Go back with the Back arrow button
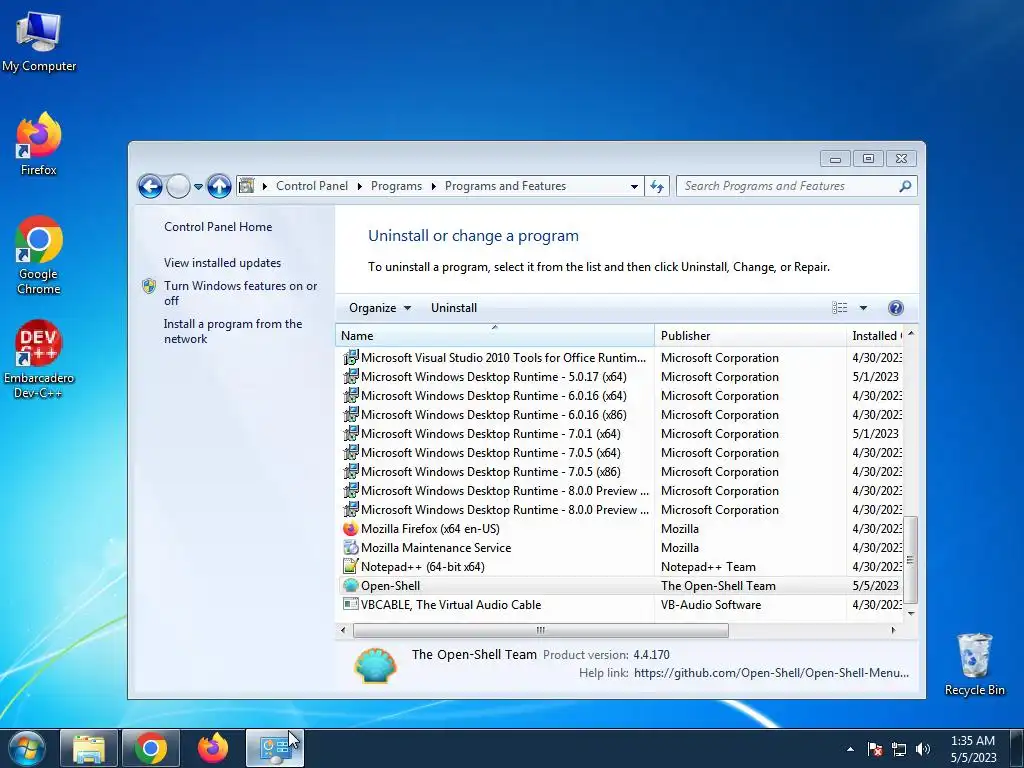Image resolution: width=1024 pixels, height=768 pixels. [x=150, y=187]
